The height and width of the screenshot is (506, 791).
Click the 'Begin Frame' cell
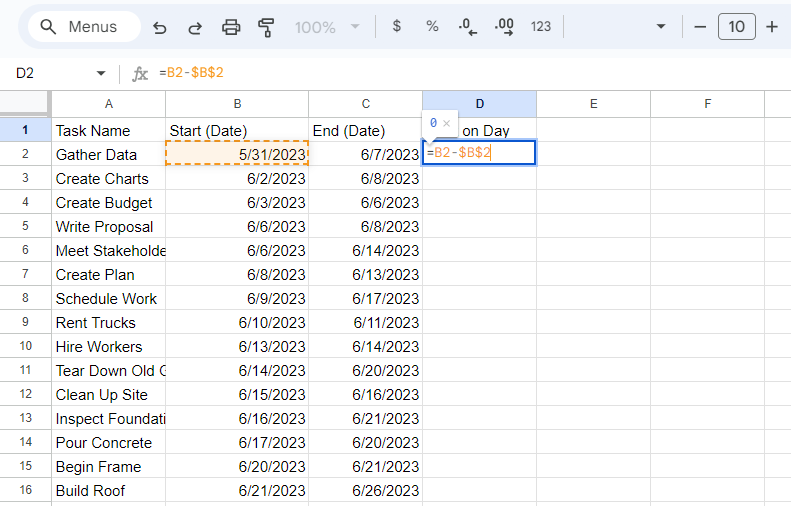click(108, 466)
